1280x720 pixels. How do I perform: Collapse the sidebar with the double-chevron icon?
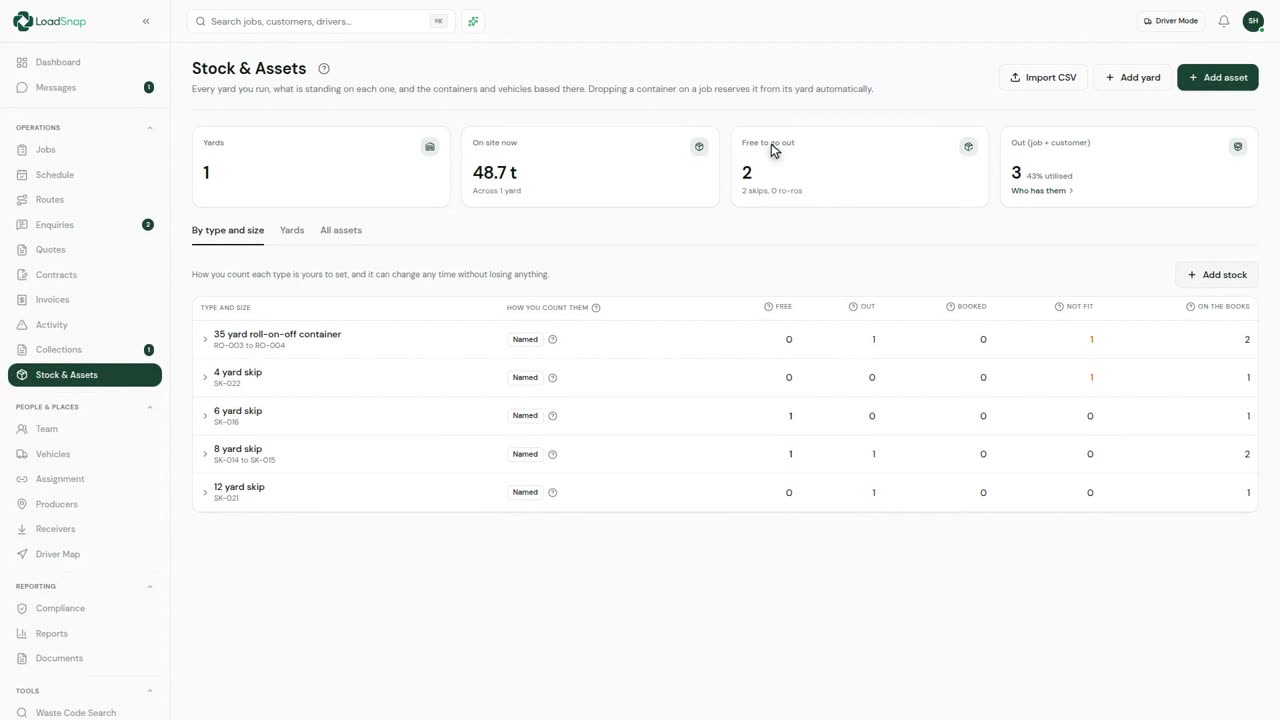point(146,21)
